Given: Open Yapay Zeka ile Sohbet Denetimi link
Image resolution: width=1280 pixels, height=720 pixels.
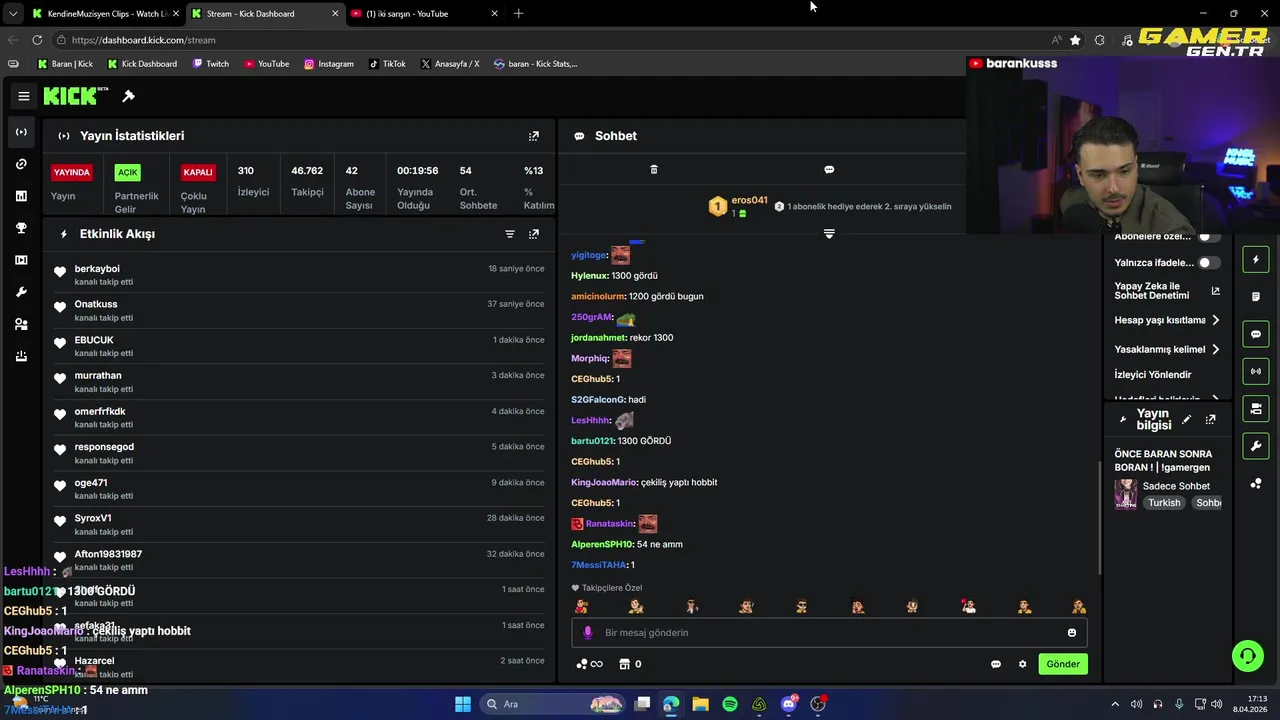Looking at the screenshot, I should (x=1167, y=291).
